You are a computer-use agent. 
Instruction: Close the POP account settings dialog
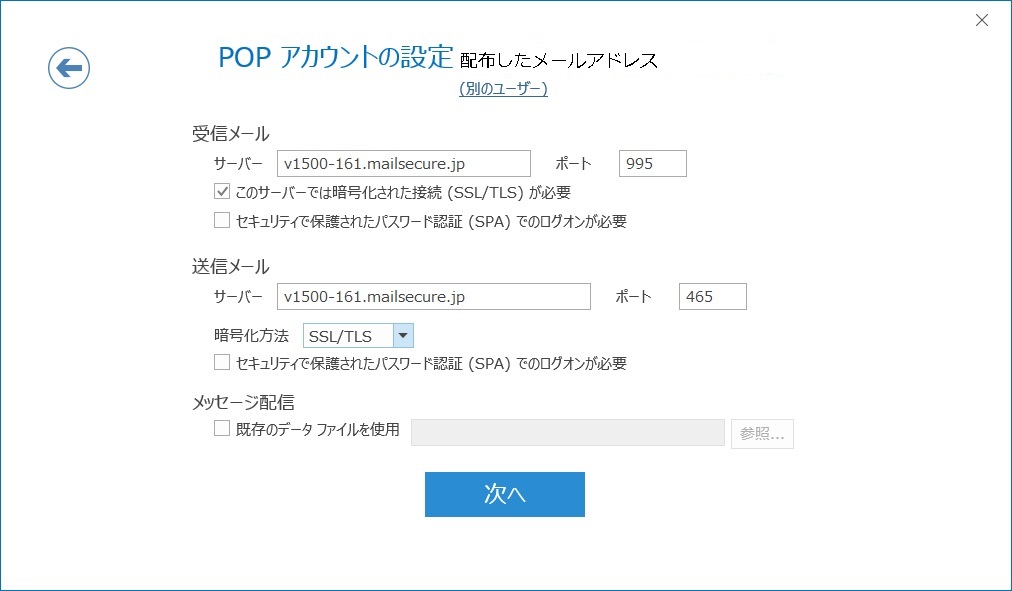tap(981, 20)
